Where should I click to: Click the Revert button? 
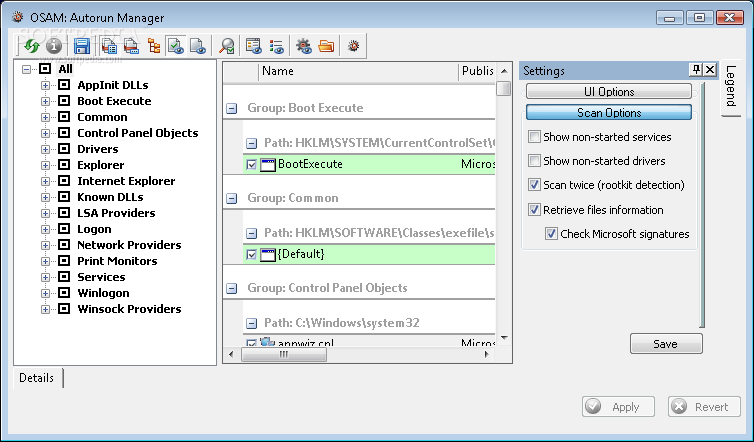704,407
